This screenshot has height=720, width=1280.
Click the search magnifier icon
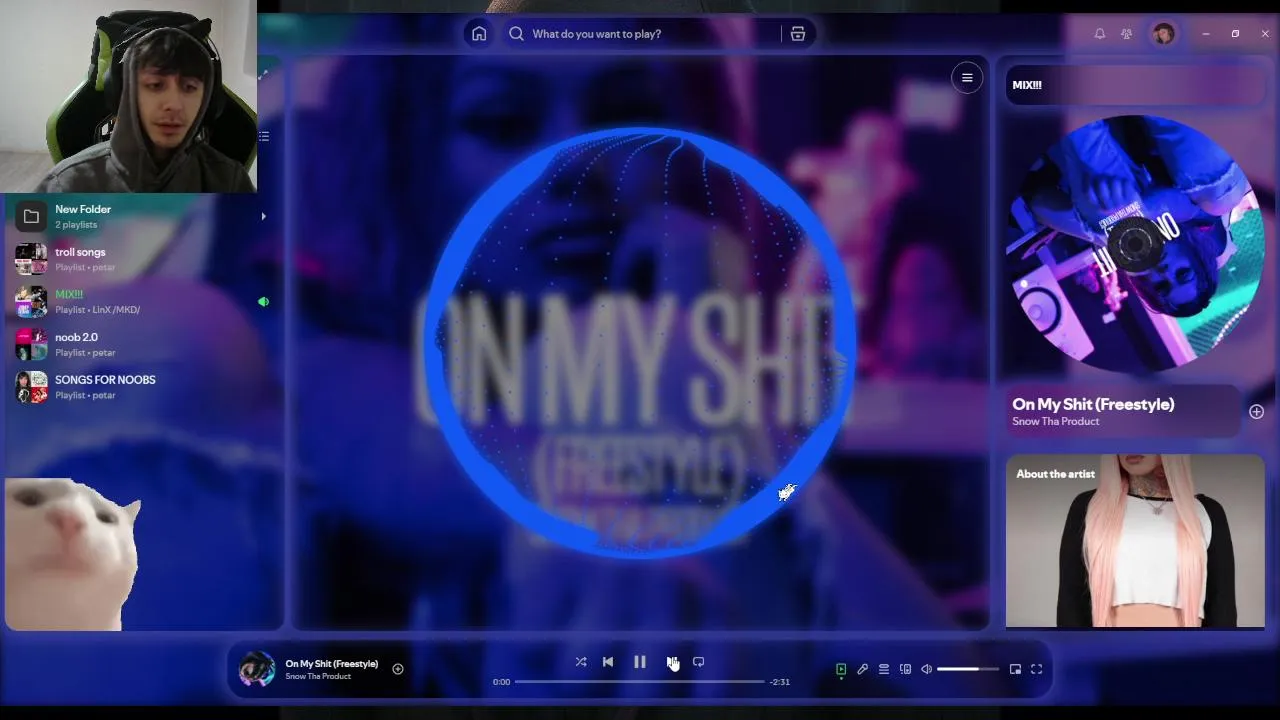516,34
